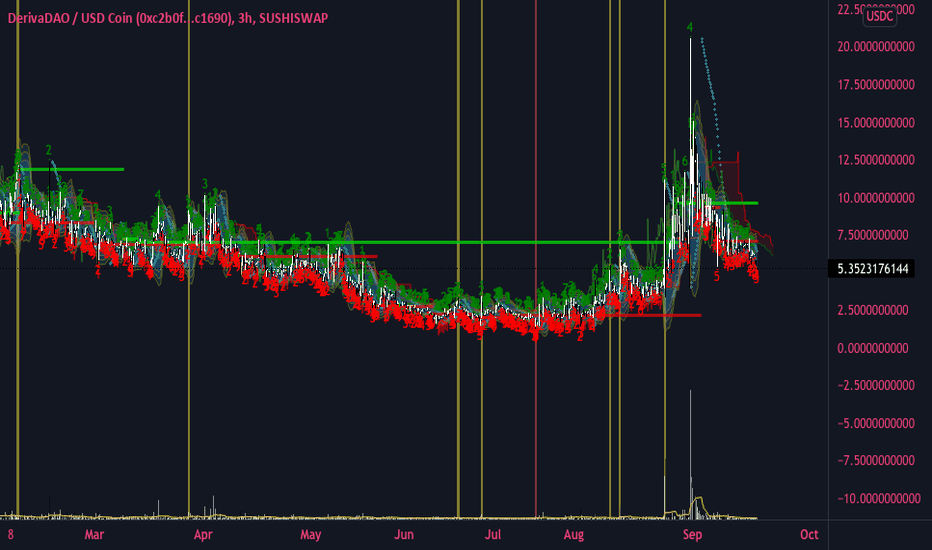The height and width of the screenshot is (550, 932).
Task: Click the May label on time axis
Action: pyautogui.click(x=310, y=535)
